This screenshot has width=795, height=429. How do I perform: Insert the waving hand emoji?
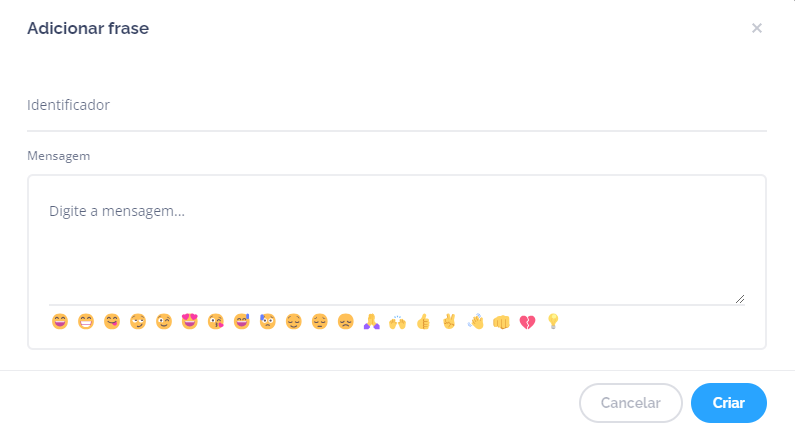[x=475, y=322]
